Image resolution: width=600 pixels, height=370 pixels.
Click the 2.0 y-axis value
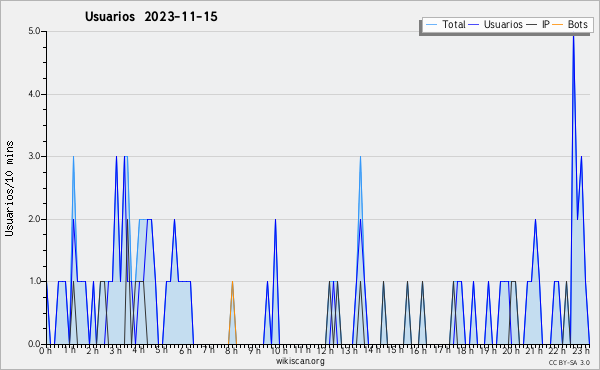(34, 219)
